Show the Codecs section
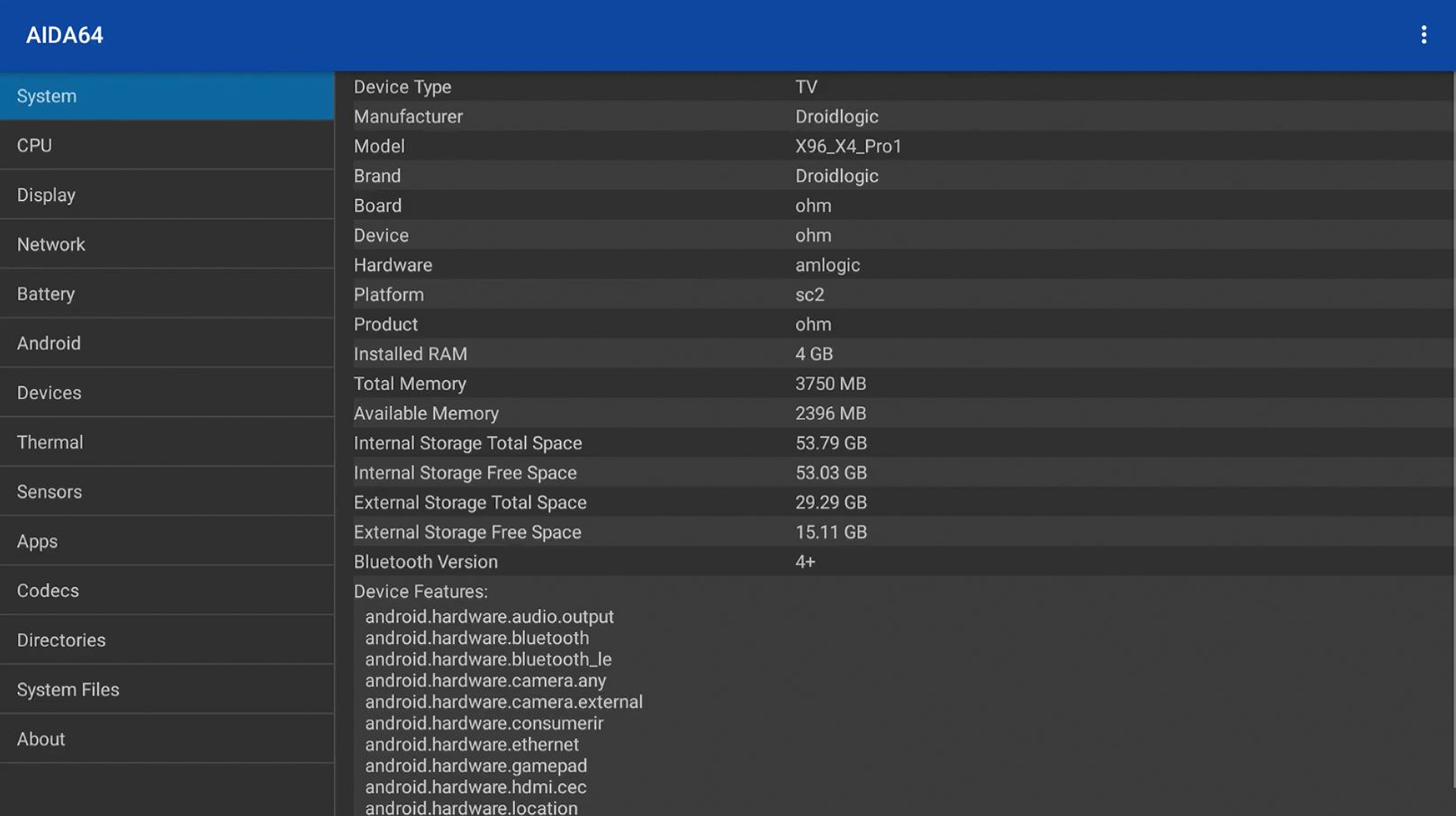 [167, 592]
